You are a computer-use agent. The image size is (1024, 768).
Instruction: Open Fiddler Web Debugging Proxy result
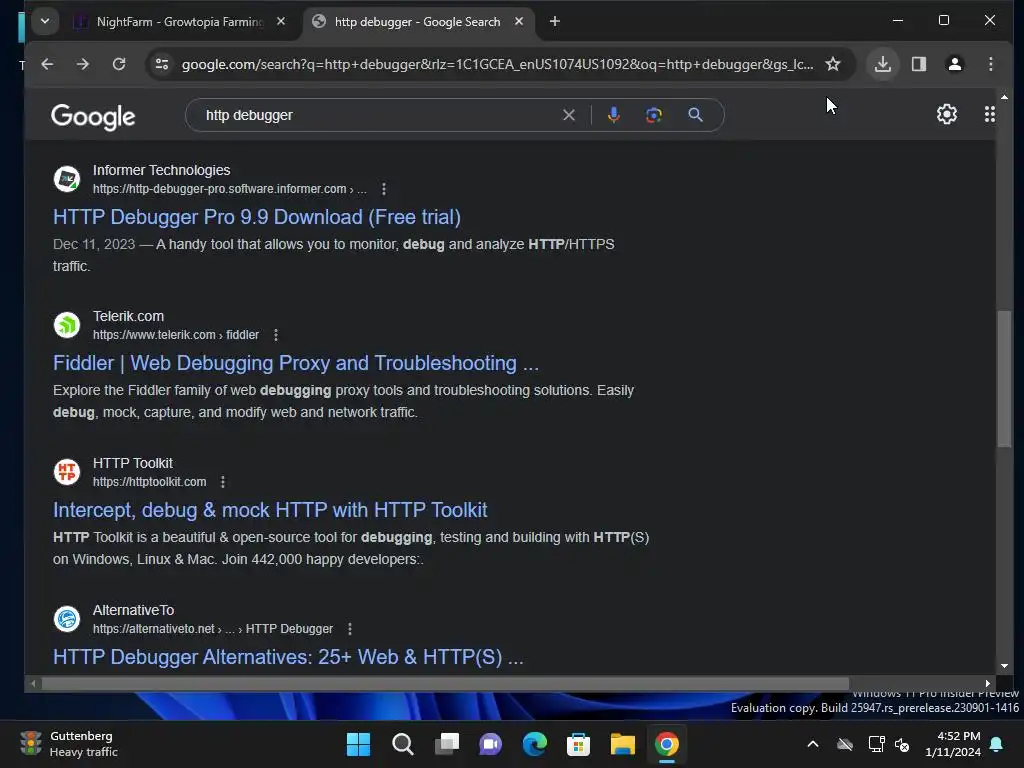296,363
